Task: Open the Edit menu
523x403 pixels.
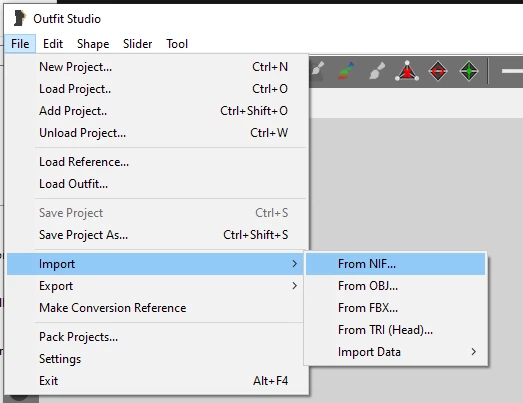Action: click(x=53, y=44)
